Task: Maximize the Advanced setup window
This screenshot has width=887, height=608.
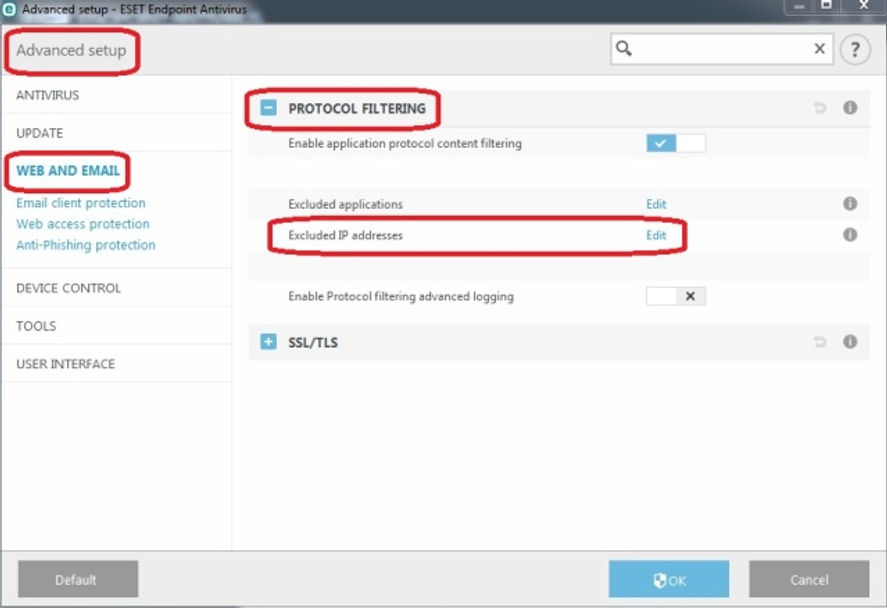Action: [826, 6]
